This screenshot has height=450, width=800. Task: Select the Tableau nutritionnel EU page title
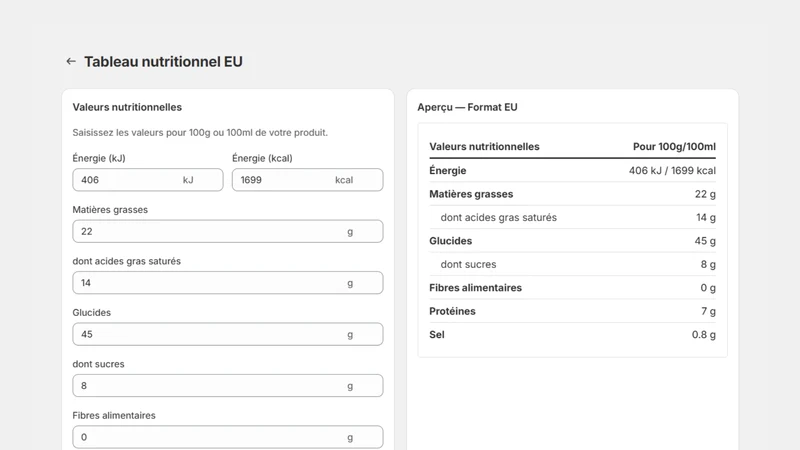(x=163, y=62)
